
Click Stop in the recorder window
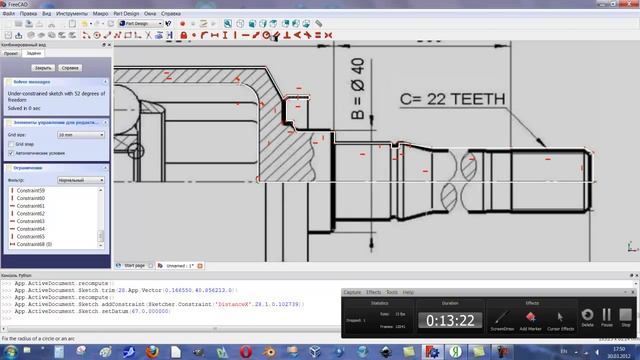pos(626,318)
